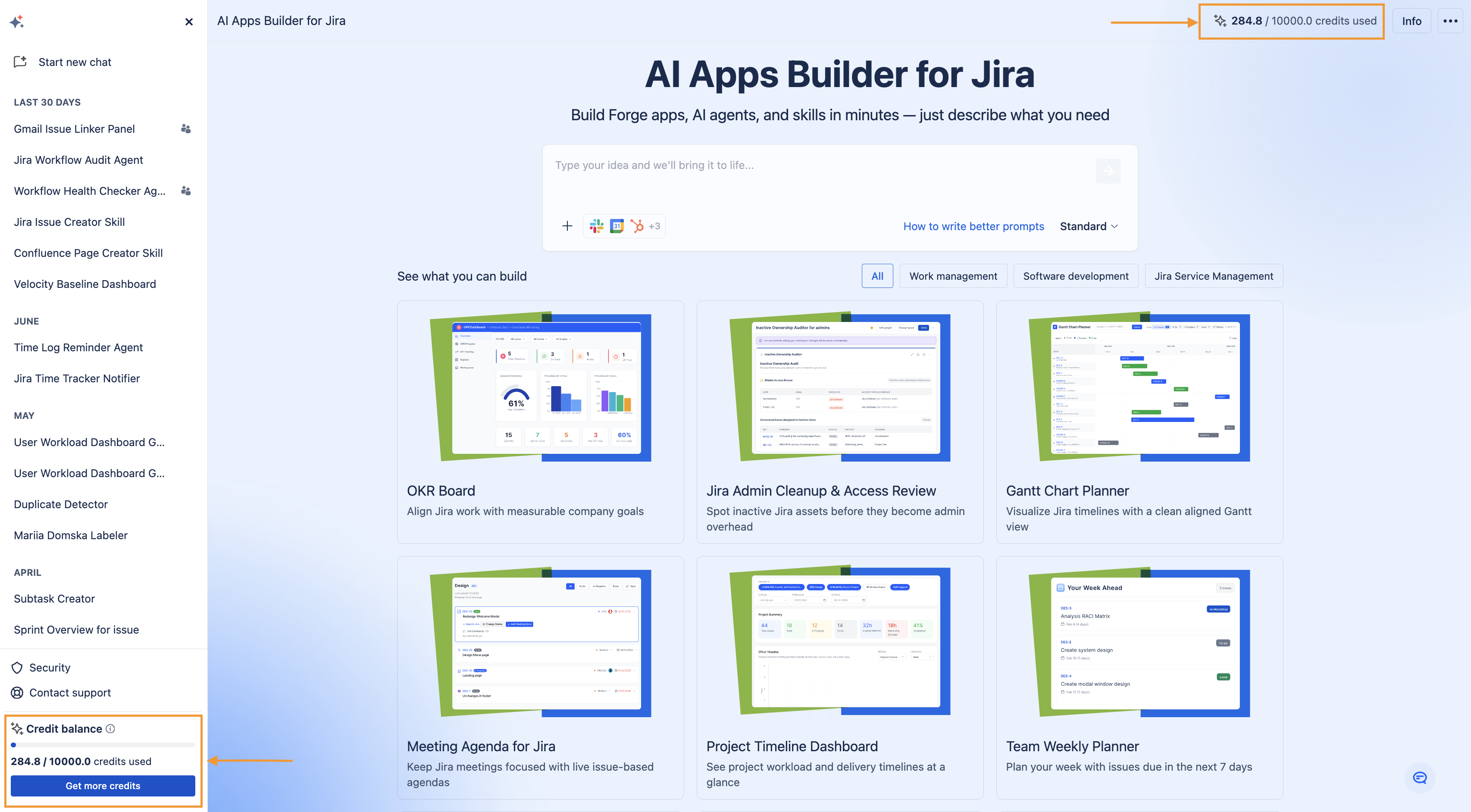Expand the Standard mode dropdown
The height and width of the screenshot is (812, 1471).
point(1089,226)
